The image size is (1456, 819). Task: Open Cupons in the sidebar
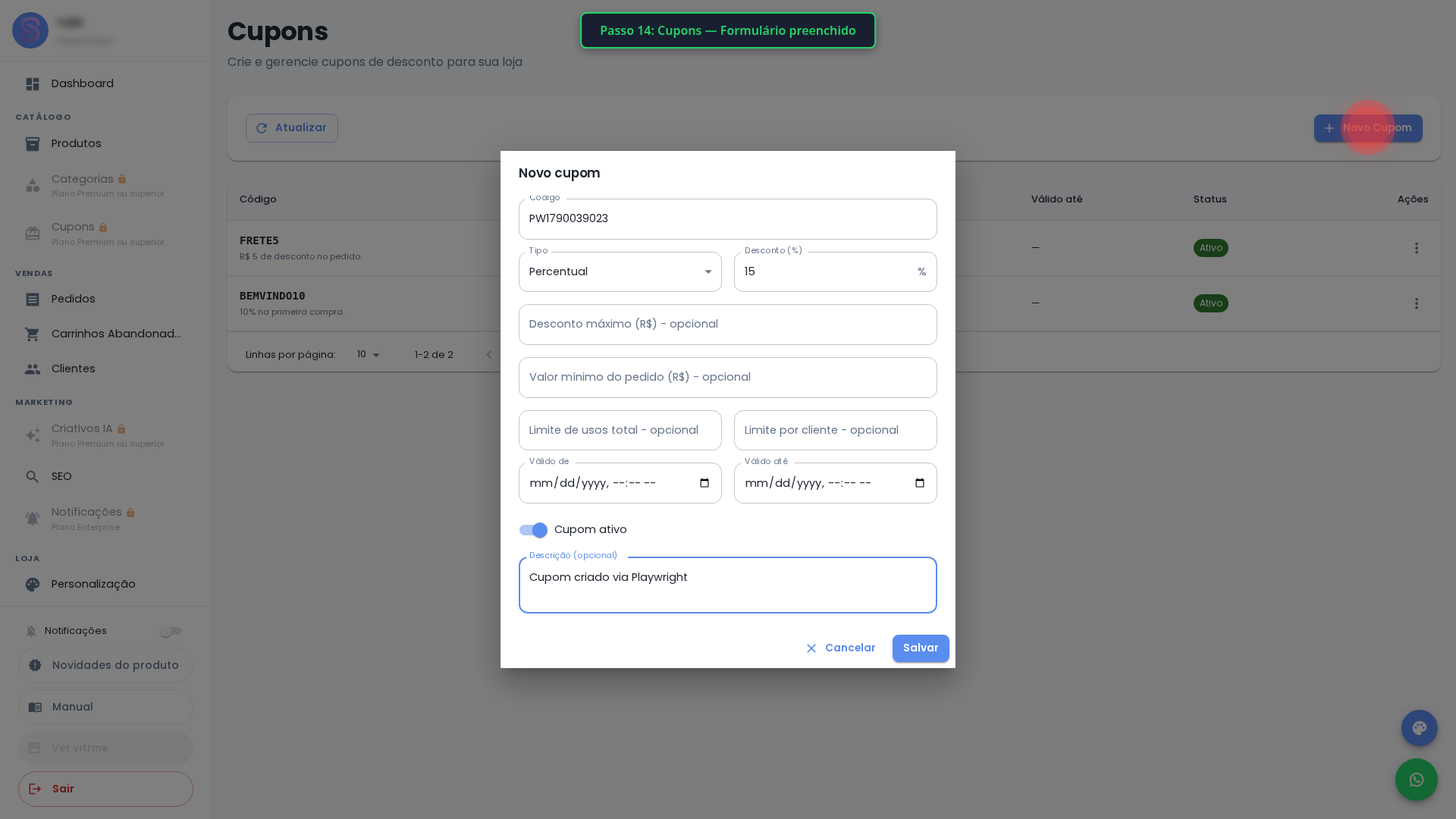[x=106, y=234]
